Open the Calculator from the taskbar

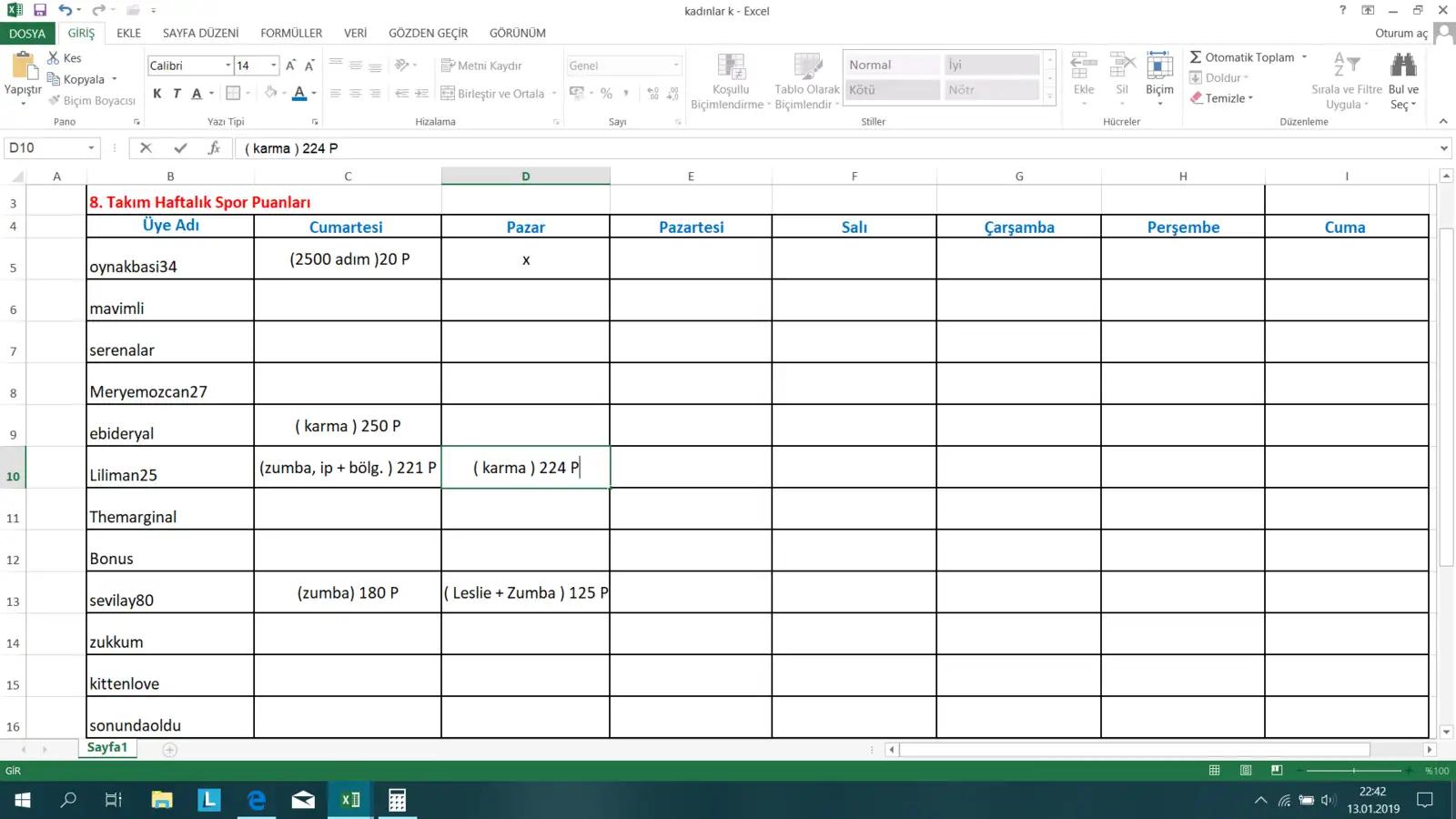coord(397,800)
